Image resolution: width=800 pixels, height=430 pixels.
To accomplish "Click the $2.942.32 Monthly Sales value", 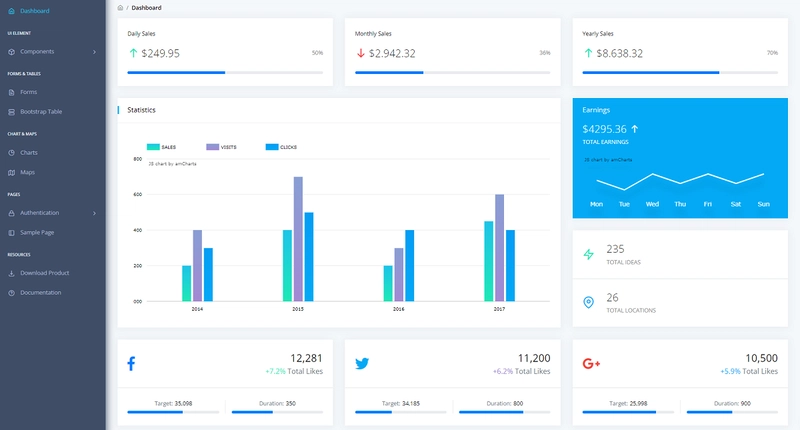I will tap(392, 53).
